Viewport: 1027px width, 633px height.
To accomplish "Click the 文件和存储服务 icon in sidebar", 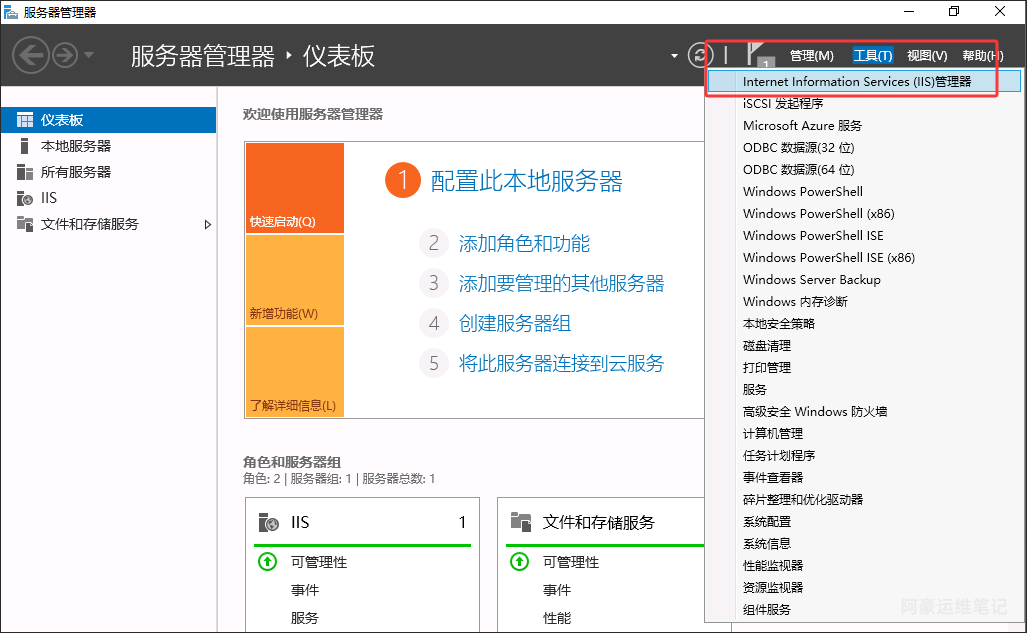I will 25,224.
